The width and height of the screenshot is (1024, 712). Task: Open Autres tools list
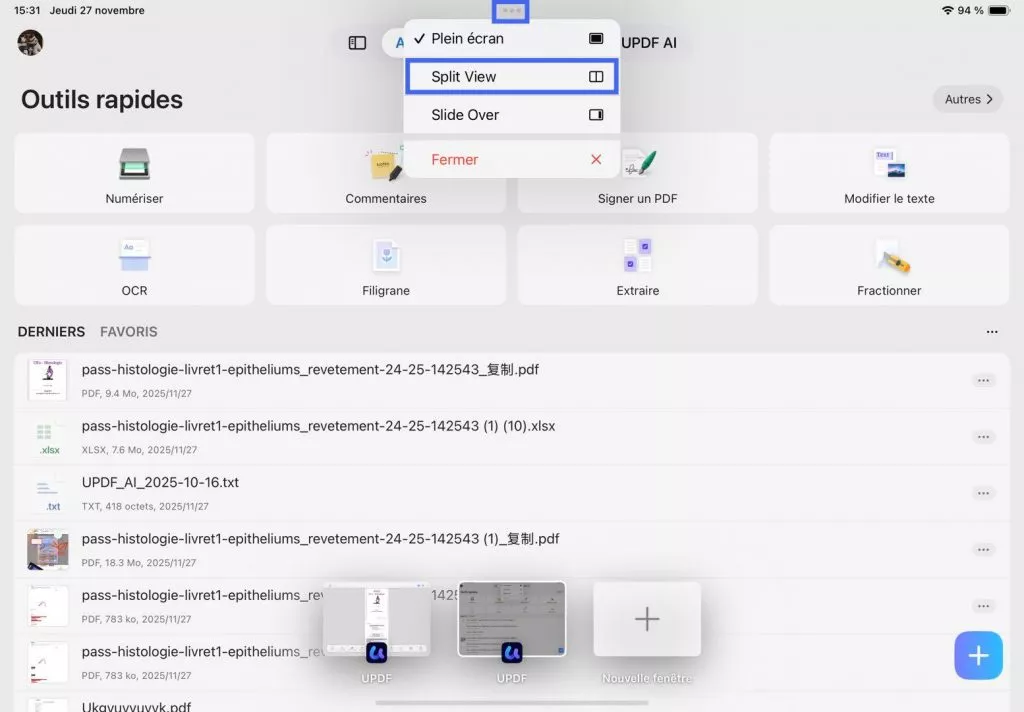pyautogui.click(x=968, y=99)
